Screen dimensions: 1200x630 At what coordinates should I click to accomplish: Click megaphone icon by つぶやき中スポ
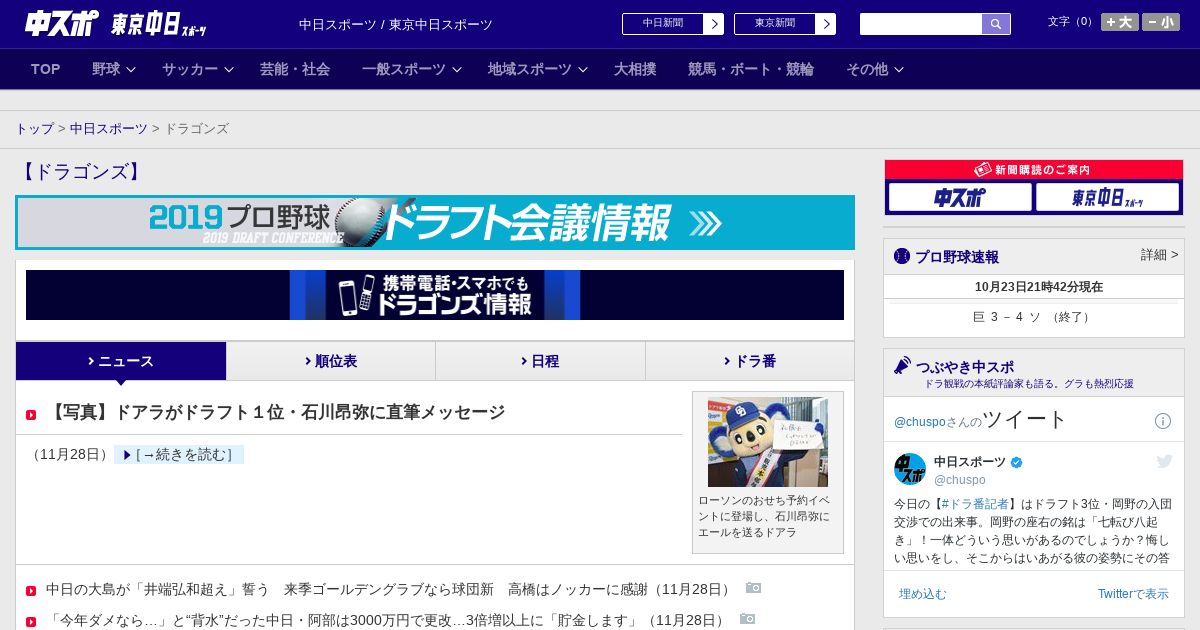coord(902,366)
